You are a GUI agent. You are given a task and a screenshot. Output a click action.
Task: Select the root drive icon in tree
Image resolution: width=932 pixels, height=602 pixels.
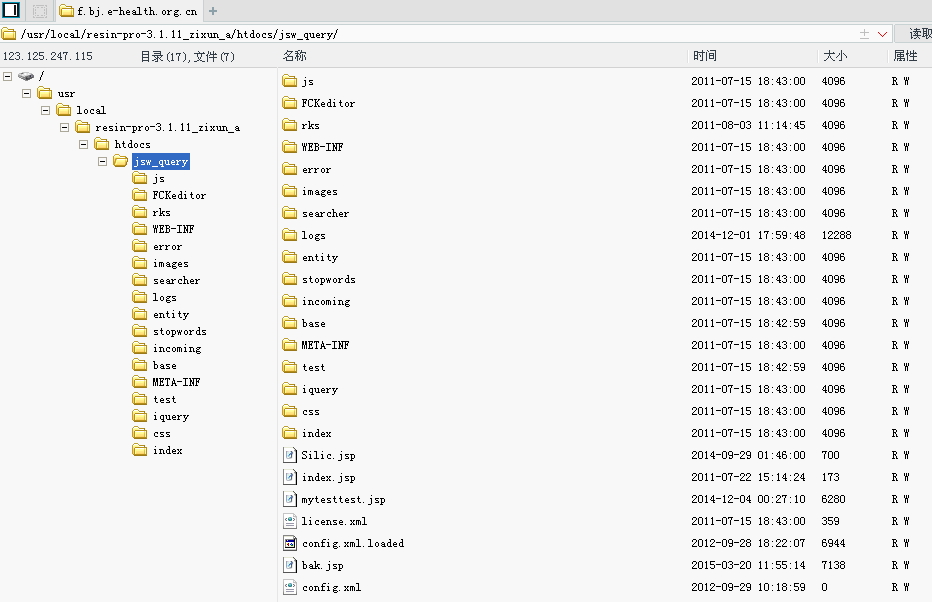pyautogui.click(x=26, y=76)
